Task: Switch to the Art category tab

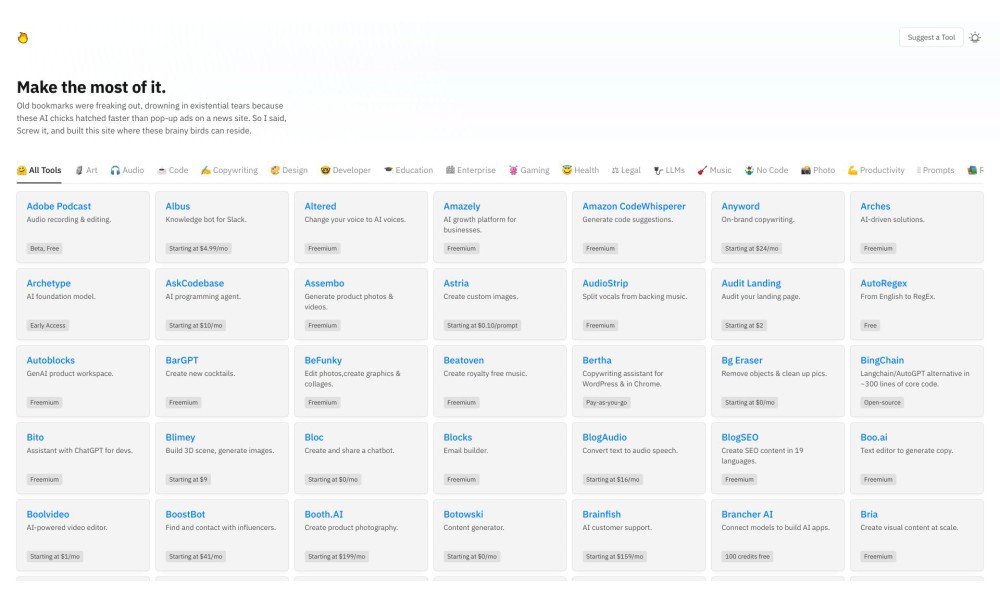Action: click(x=86, y=170)
